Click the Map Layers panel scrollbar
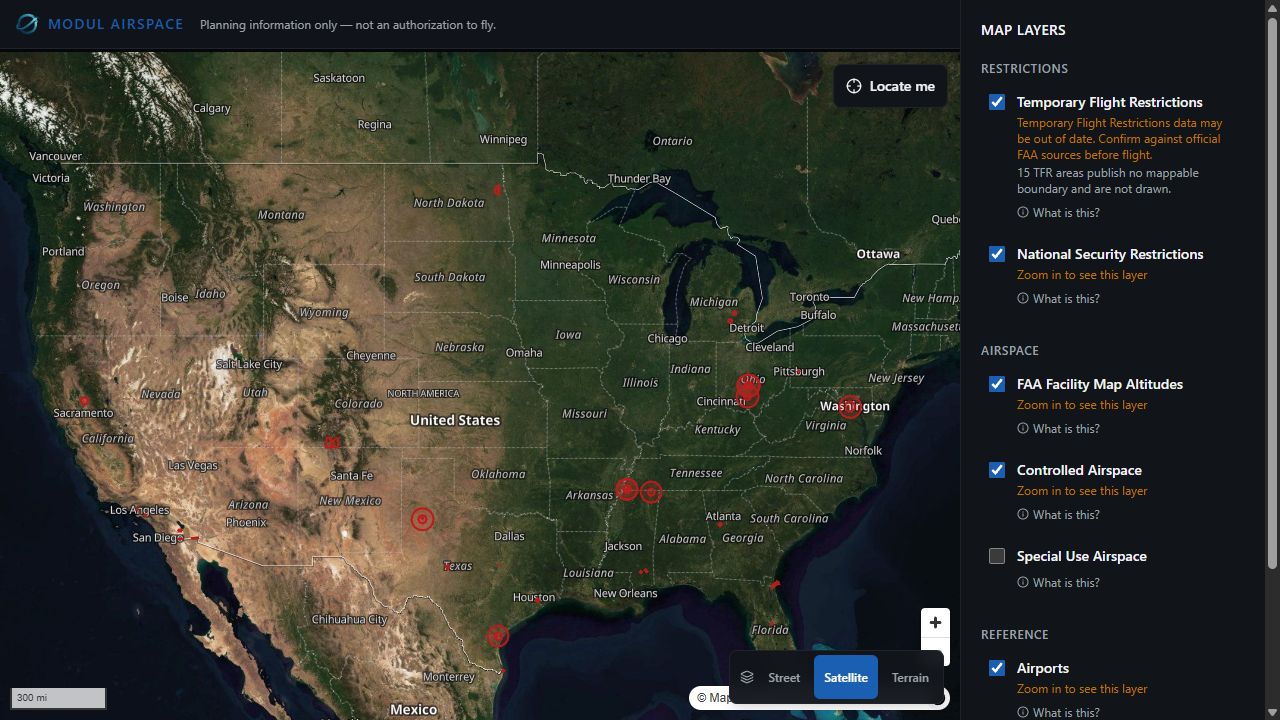The image size is (1280, 720). pos(1272,295)
